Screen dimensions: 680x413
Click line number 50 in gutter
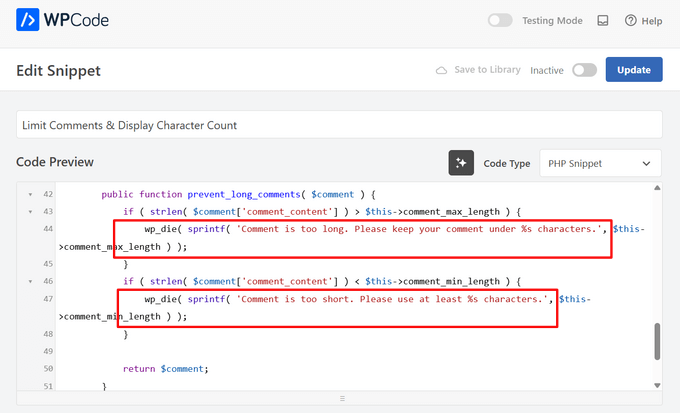[48, 369]
